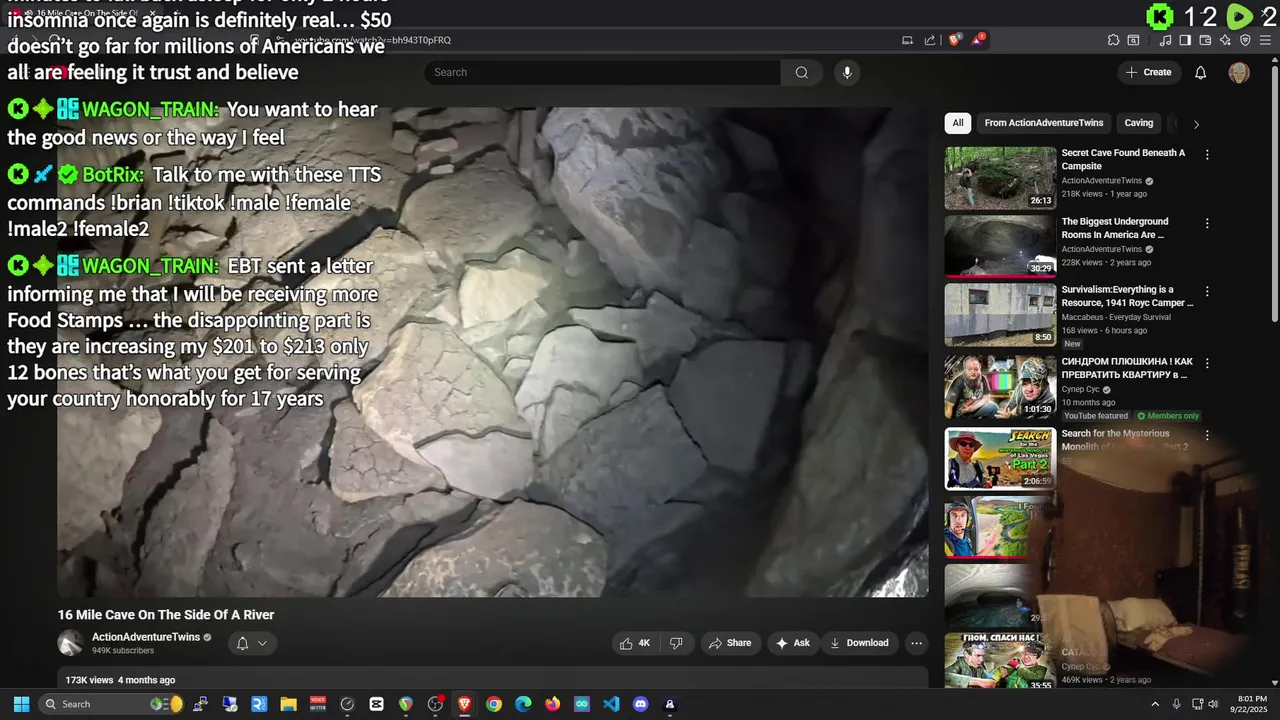Click the Windows taskbar Search box
Viewport: 1280px width, 720px height.
[110, 704]
